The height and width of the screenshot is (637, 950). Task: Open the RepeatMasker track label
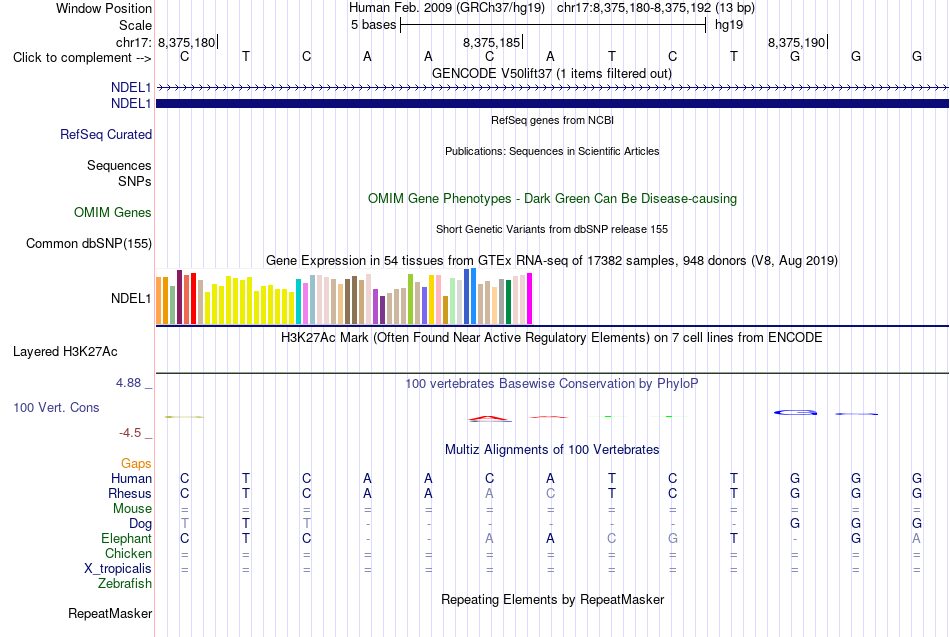coord(110,613)
